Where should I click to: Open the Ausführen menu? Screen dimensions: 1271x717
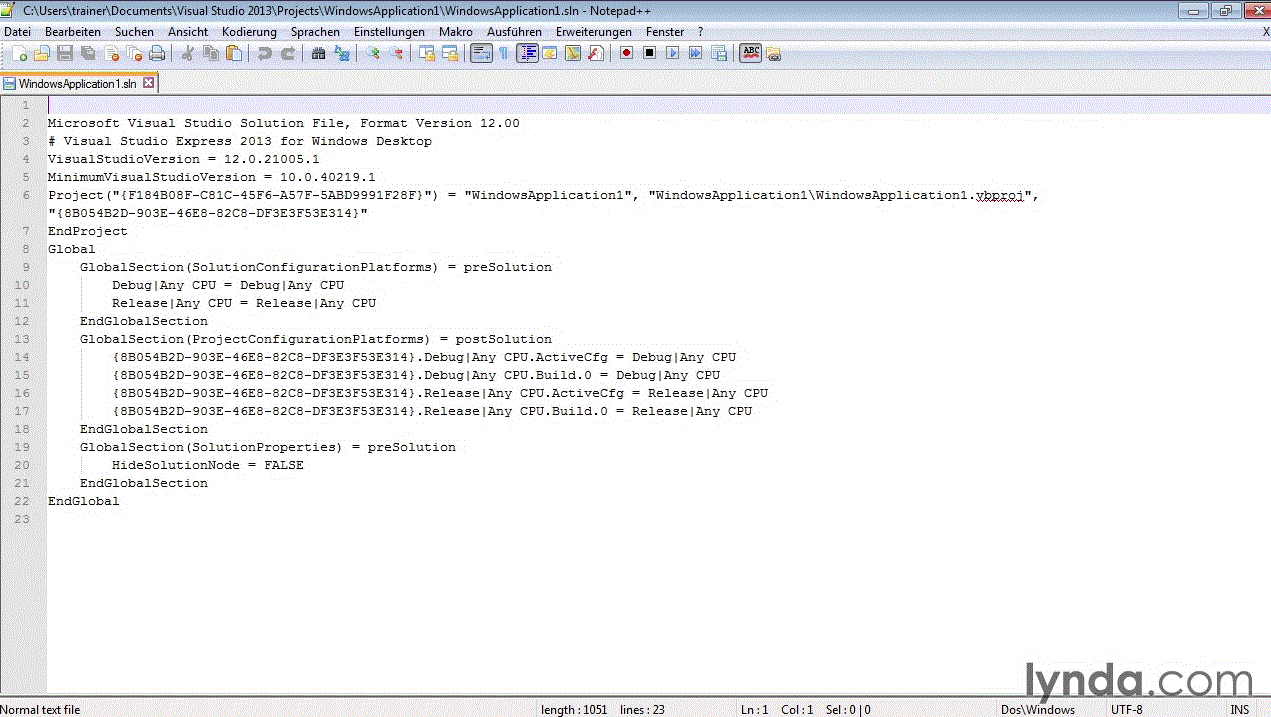click(x=515, y=32)
